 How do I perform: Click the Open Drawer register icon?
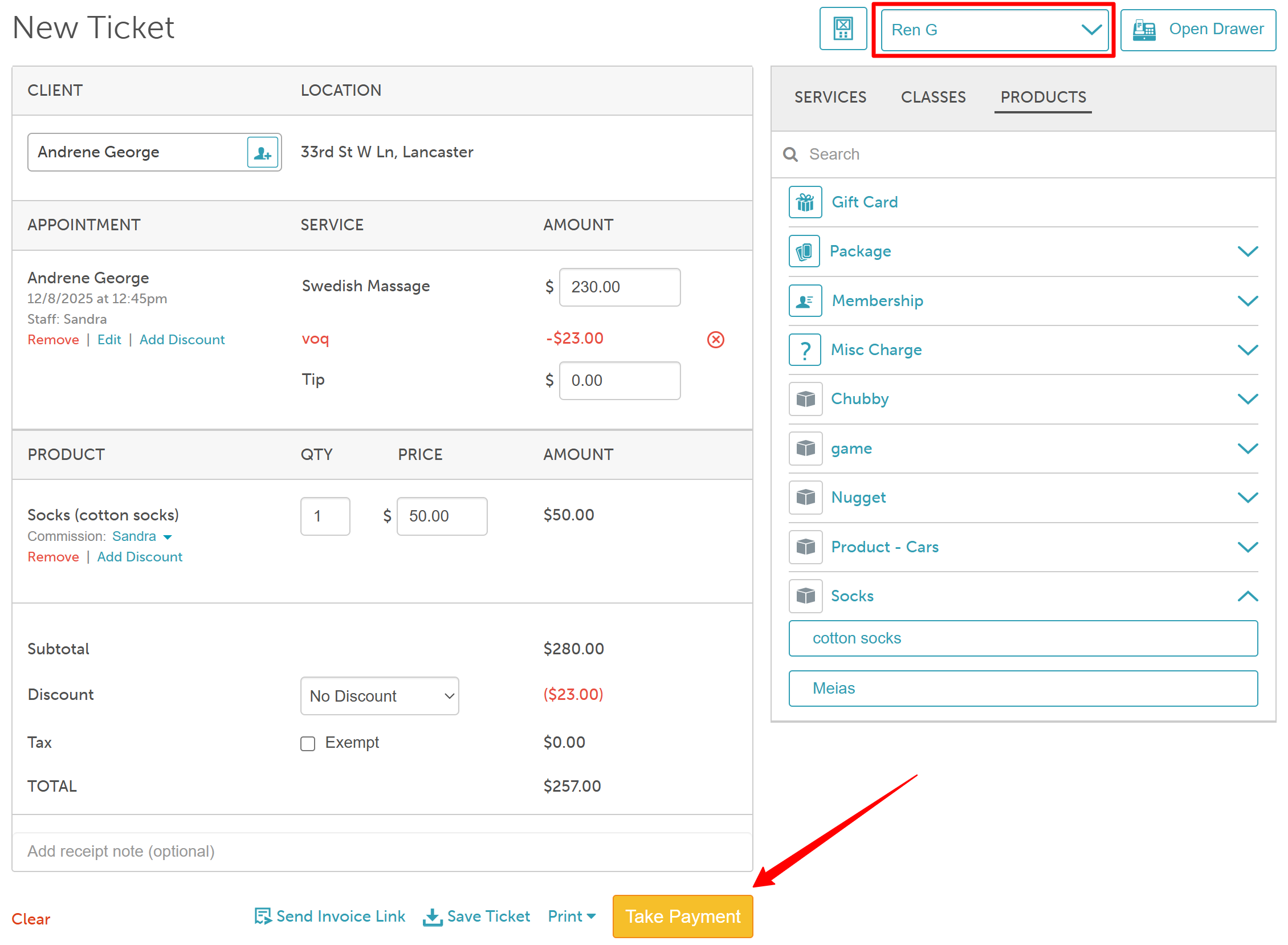(x=1144, y=30)
